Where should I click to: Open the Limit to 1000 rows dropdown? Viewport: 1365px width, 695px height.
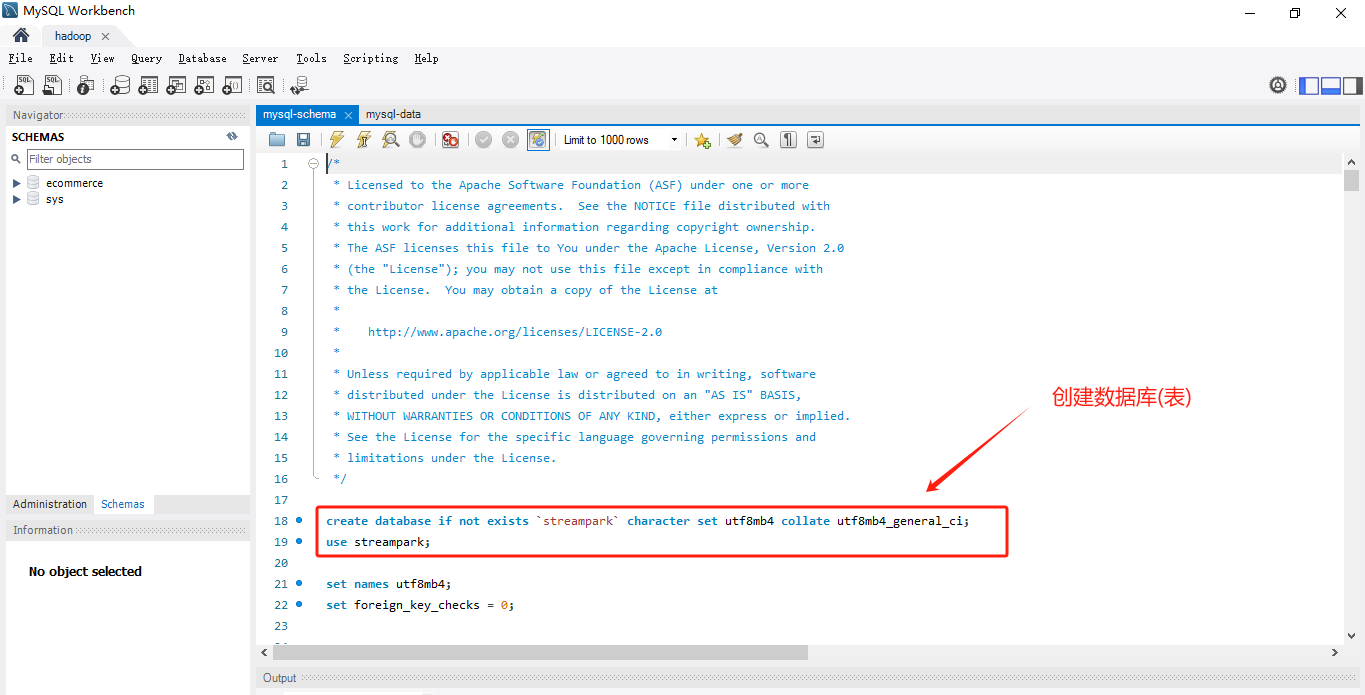point(621,140)
